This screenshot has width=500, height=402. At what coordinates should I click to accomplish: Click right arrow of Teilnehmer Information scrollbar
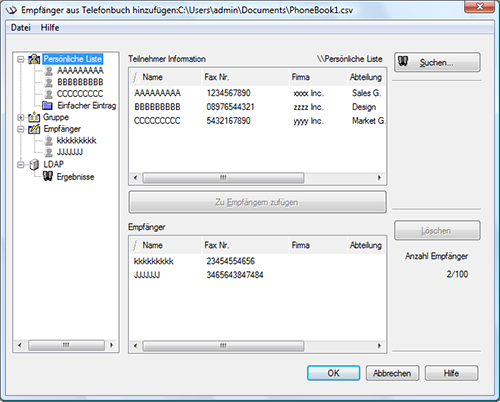(379, 178)
